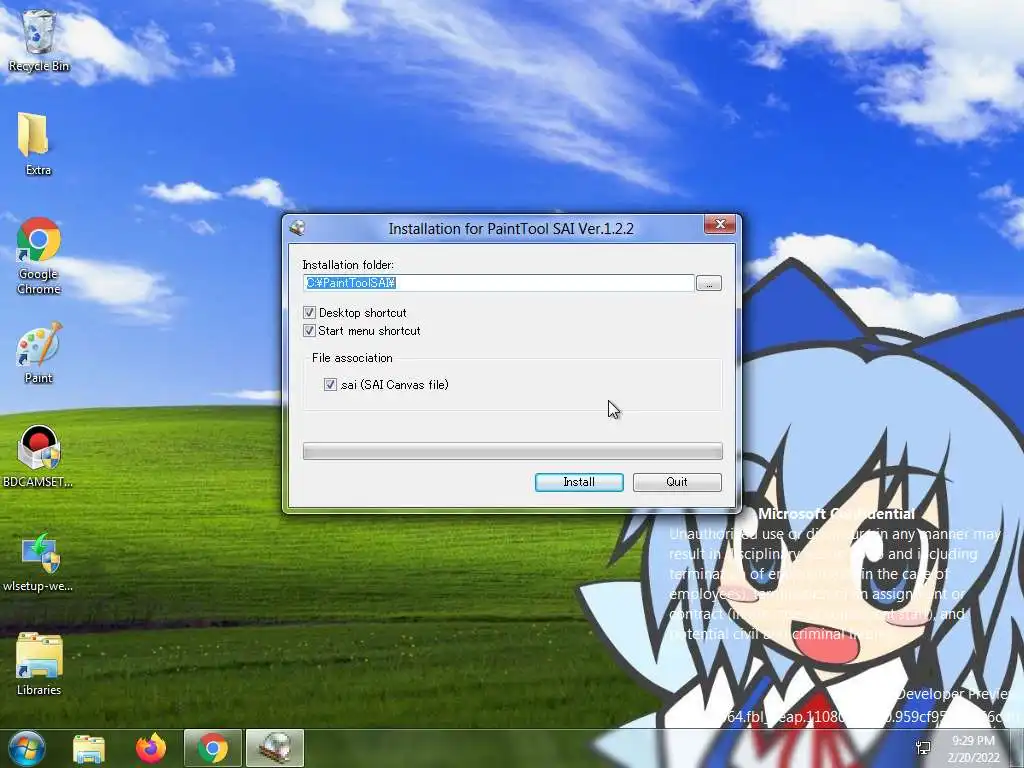Select the BDCAMSETUP installer icon
The image size is (1024, 768).
click(38, 456)
